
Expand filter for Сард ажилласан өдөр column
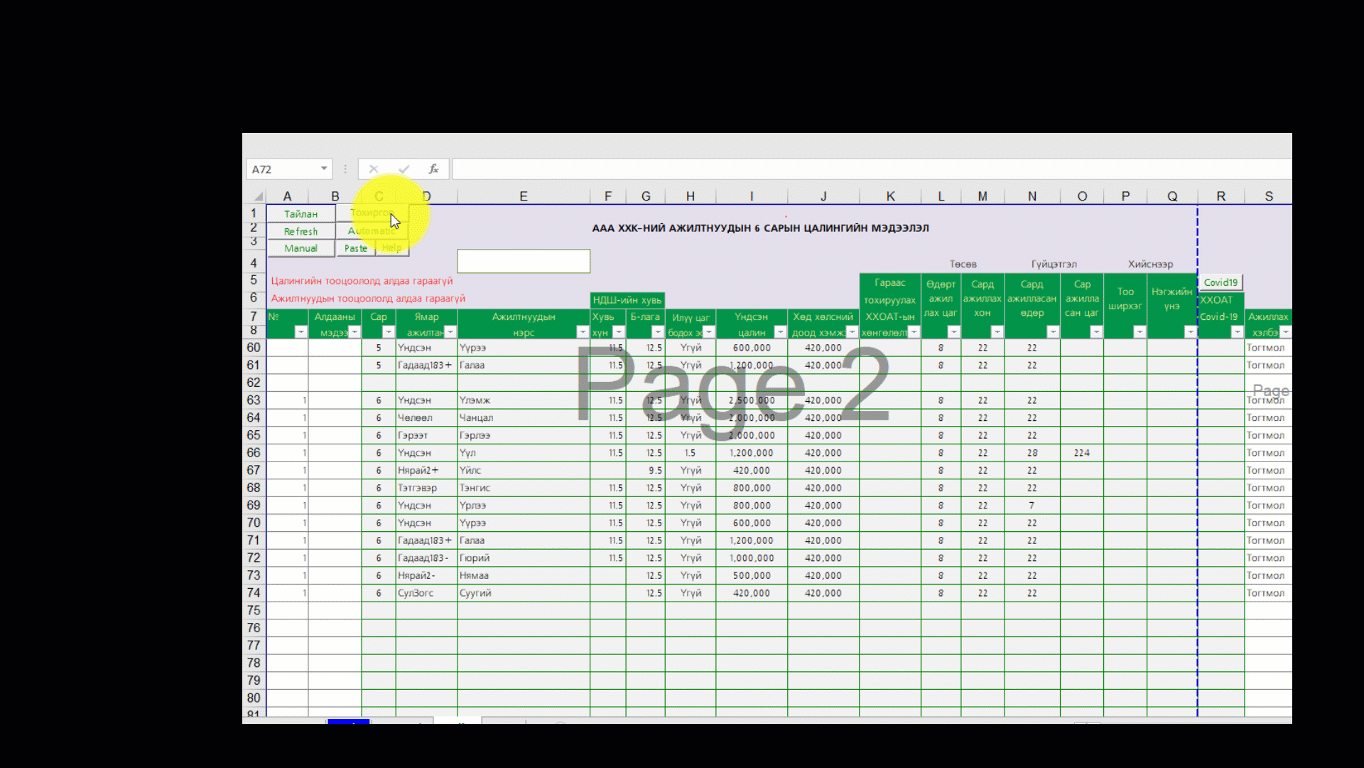click(x=1052, y=332)
